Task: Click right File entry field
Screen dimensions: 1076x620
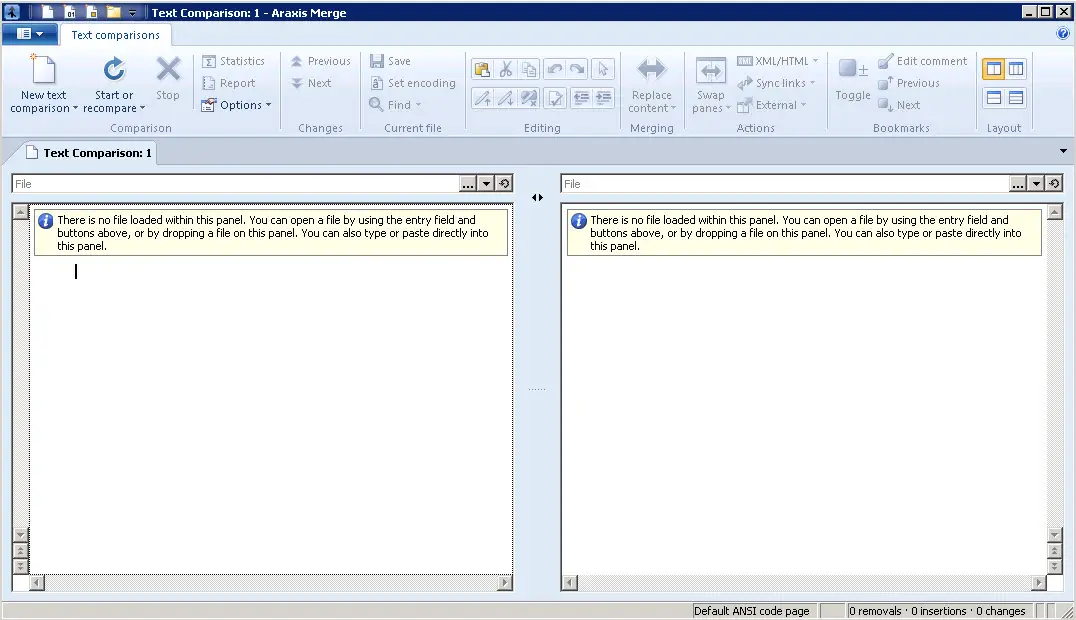Action: coord(785,183)
